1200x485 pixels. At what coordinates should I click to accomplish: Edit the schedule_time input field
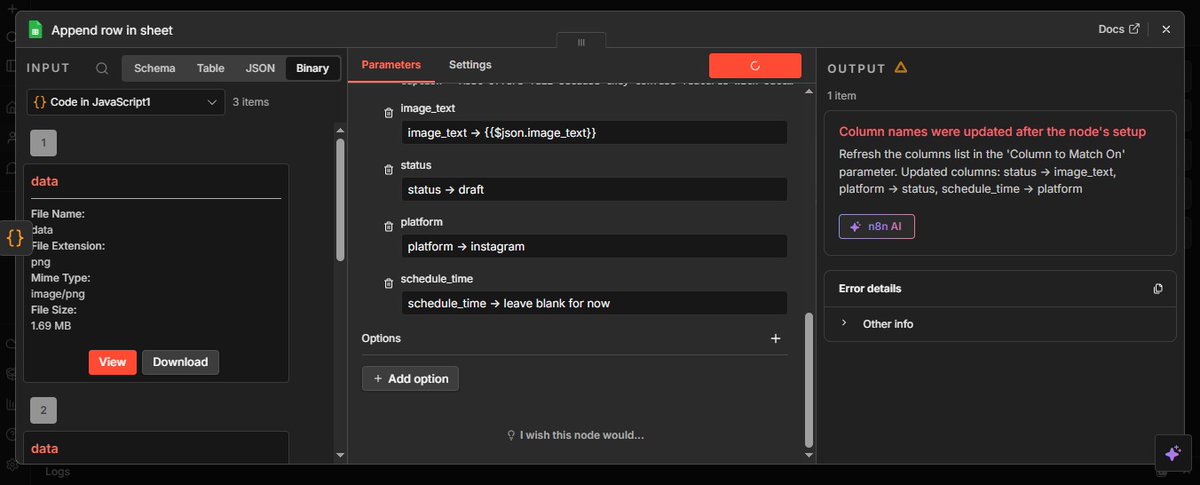pyautogui.click(x=594, y=303)
